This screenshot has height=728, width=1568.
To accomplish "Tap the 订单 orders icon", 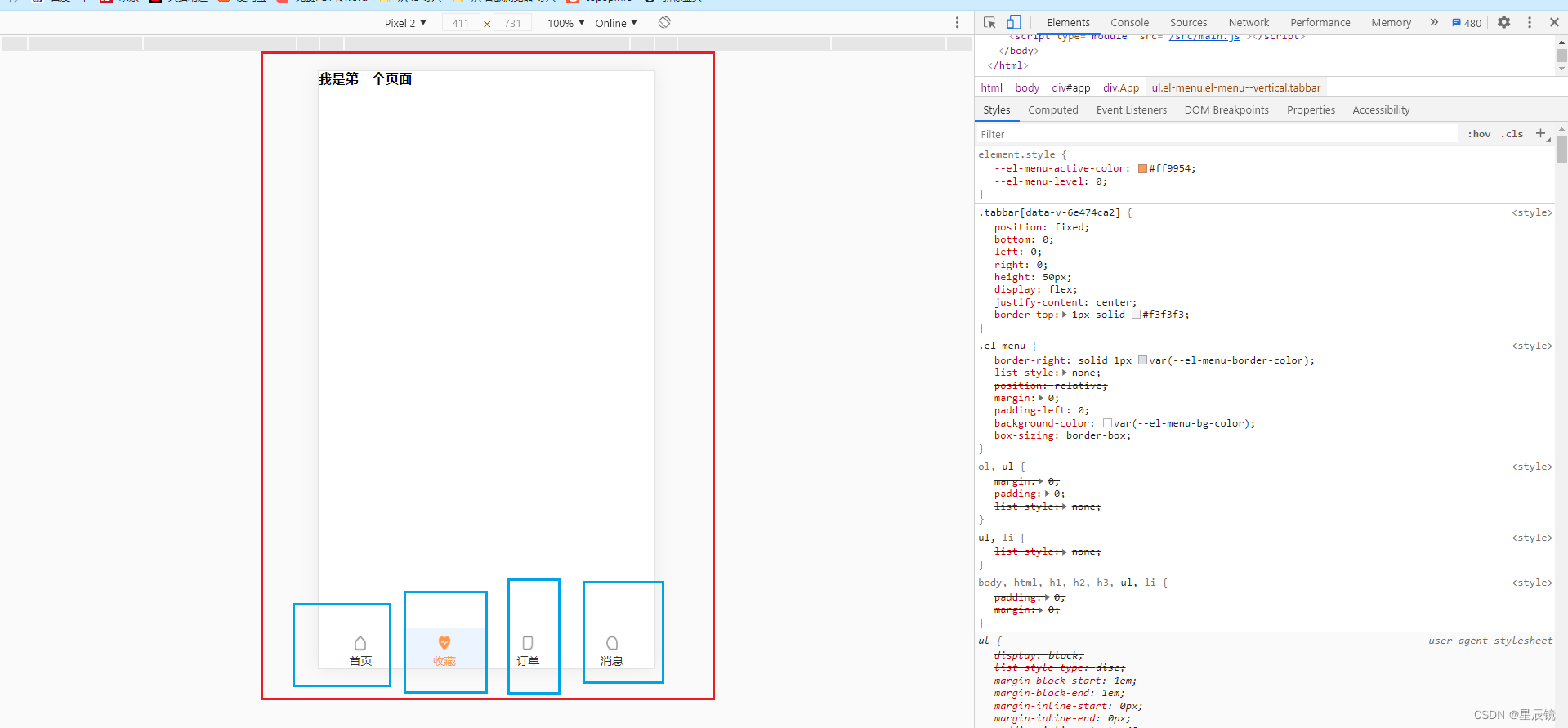I will [528, 643].
